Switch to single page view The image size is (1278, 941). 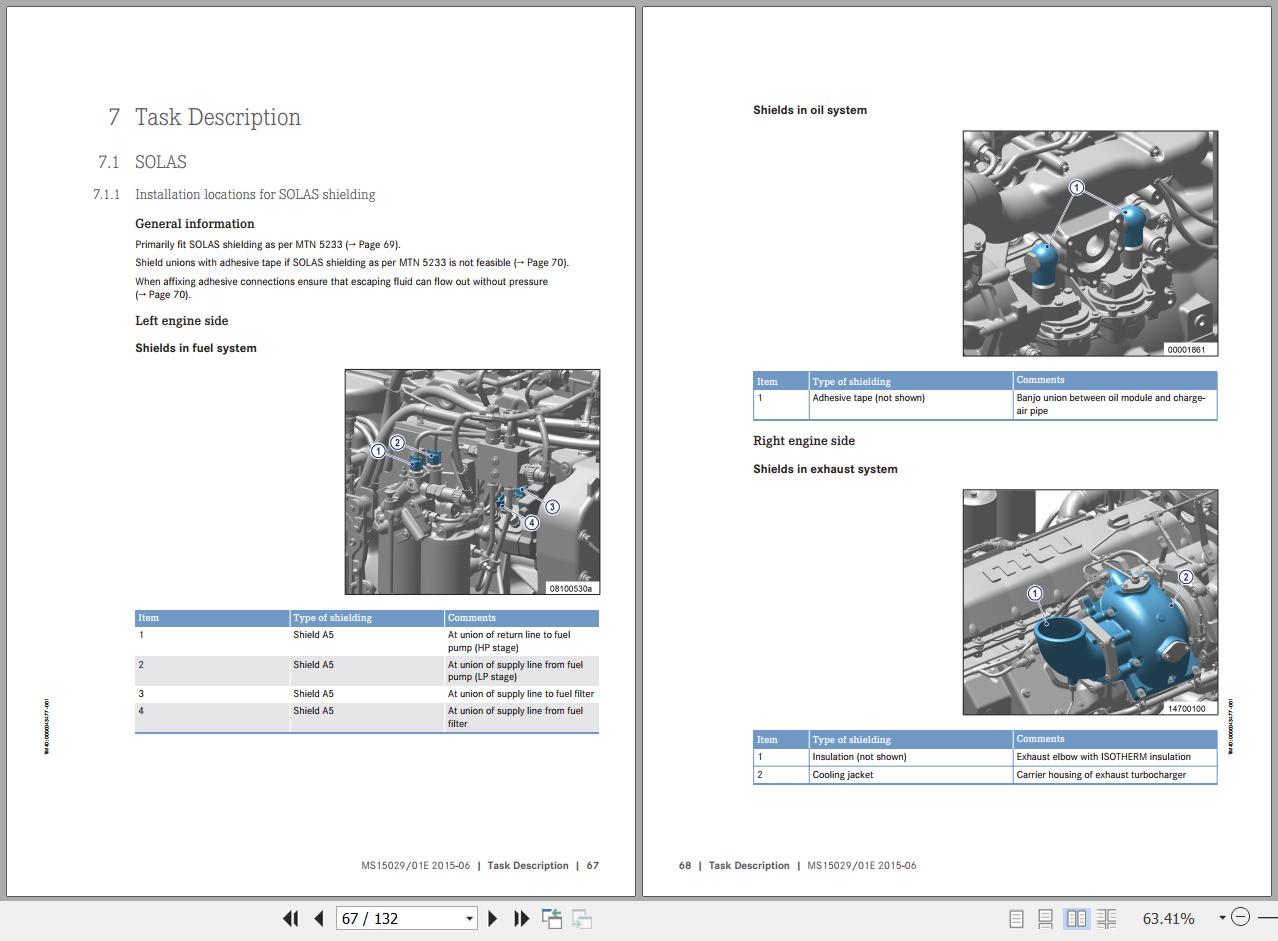pos(1016,918)
